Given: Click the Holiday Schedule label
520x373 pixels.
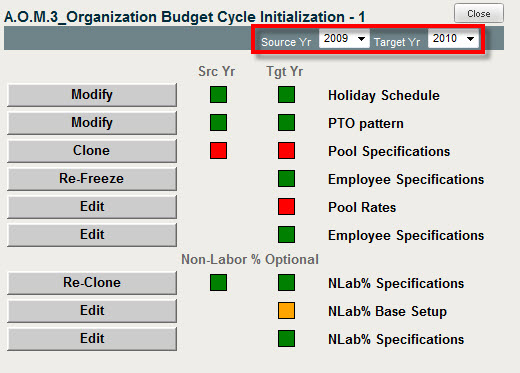Looking at the screenshot, I should 384,95.
